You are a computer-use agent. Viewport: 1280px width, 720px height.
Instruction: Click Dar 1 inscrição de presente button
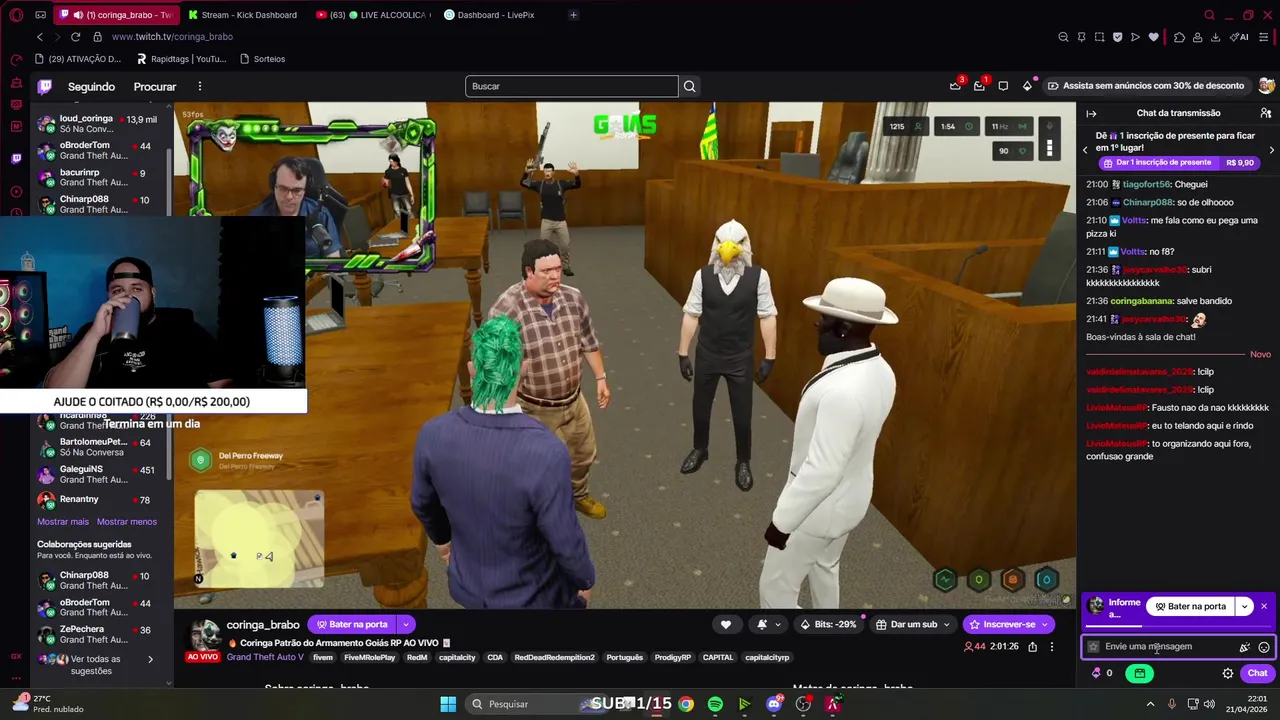[x=1177, y=163]
